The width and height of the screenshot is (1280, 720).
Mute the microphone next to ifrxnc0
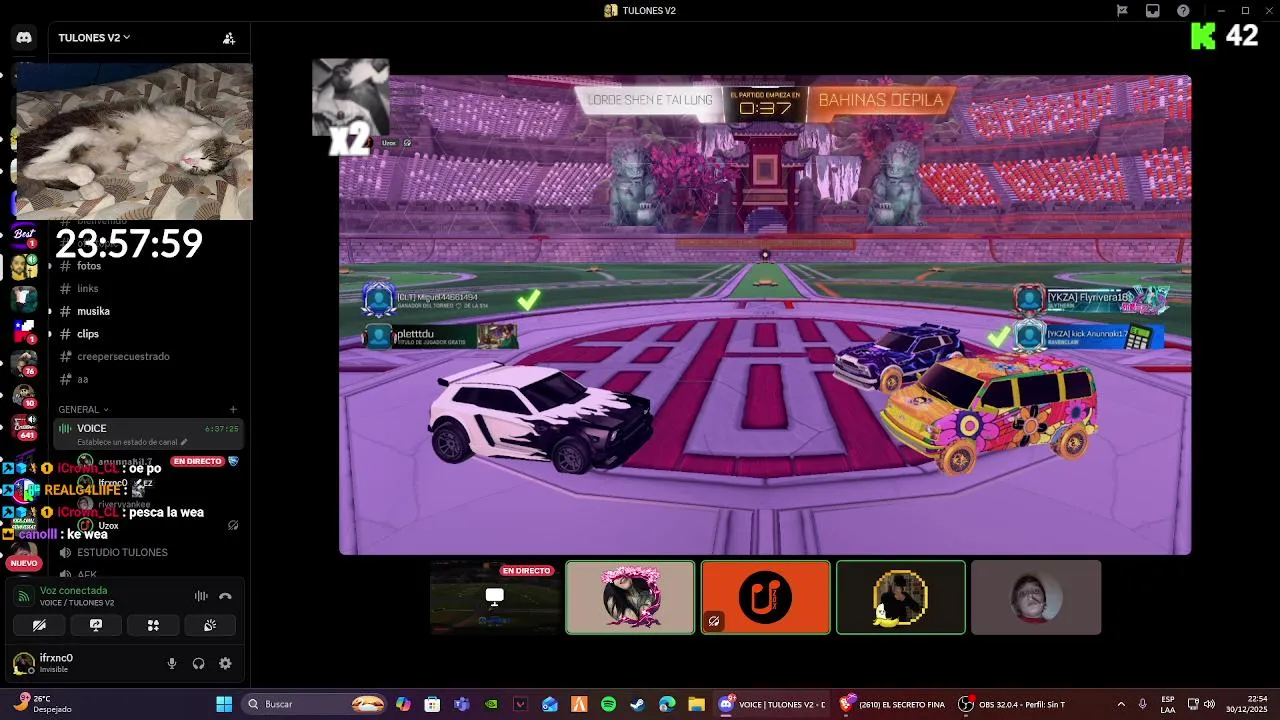click(x=171, y=663)
